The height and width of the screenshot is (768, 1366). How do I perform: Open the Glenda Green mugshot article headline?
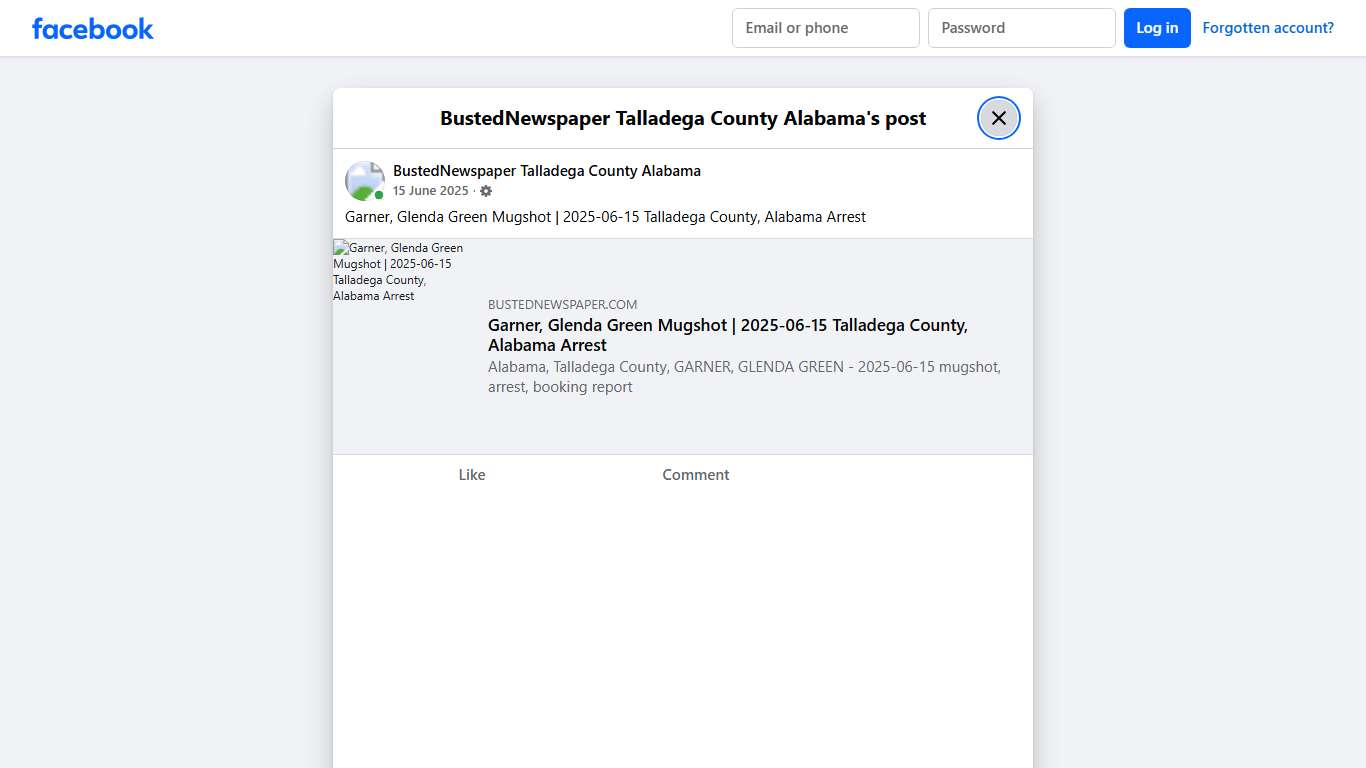(727, 334)
